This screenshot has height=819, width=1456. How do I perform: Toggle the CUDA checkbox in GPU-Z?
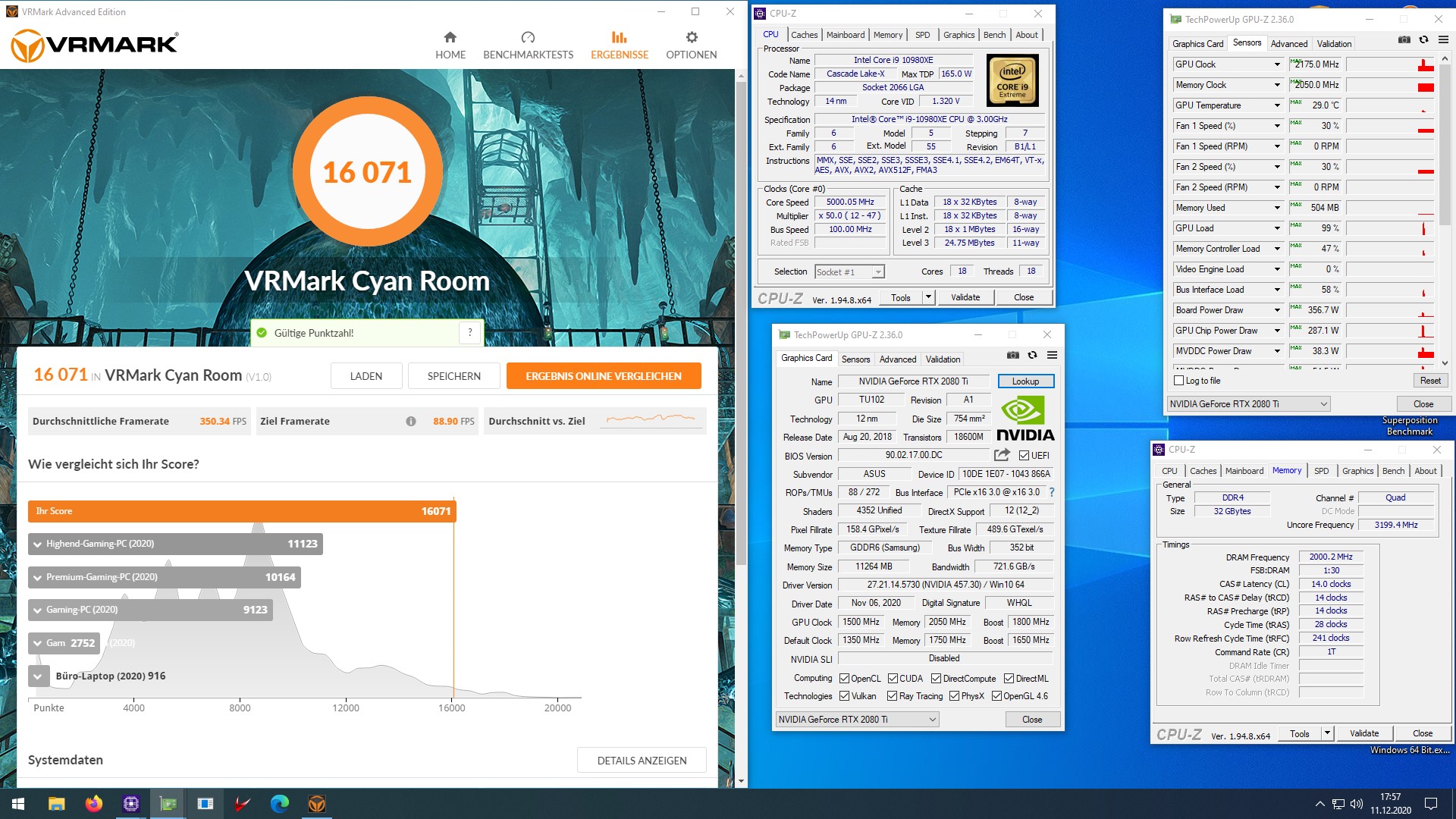(x=893, y=679)
